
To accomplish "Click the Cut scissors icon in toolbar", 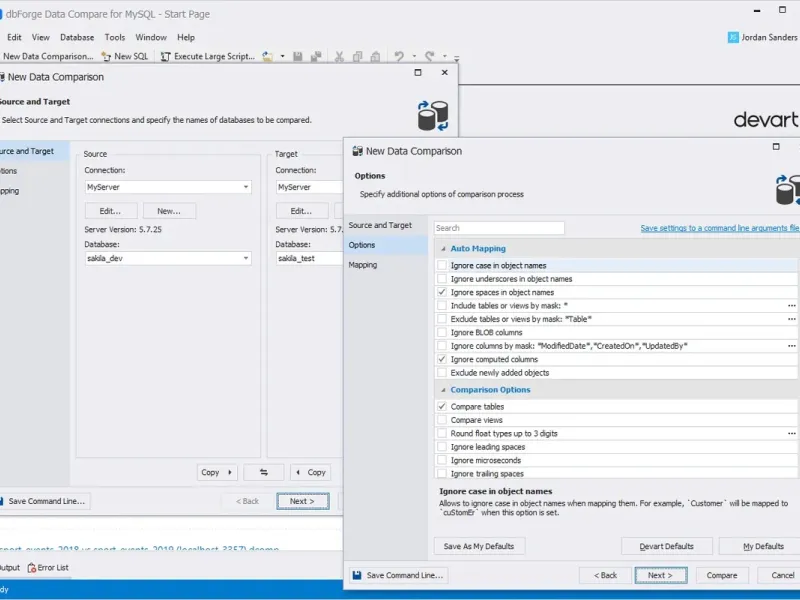I will (x=340, y=56).
